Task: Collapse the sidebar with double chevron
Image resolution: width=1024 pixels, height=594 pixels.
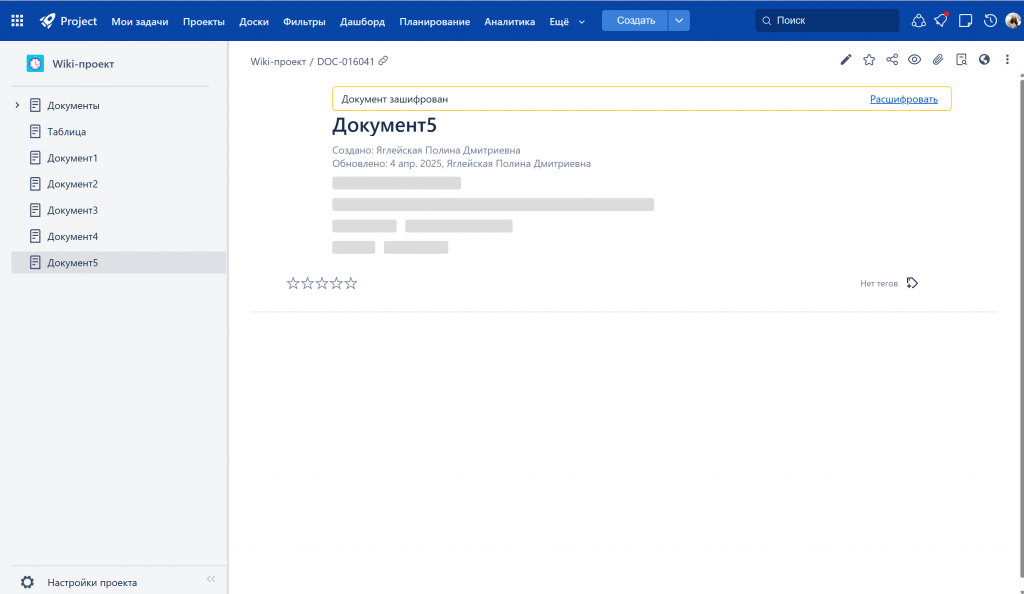Action: [211, 579]
